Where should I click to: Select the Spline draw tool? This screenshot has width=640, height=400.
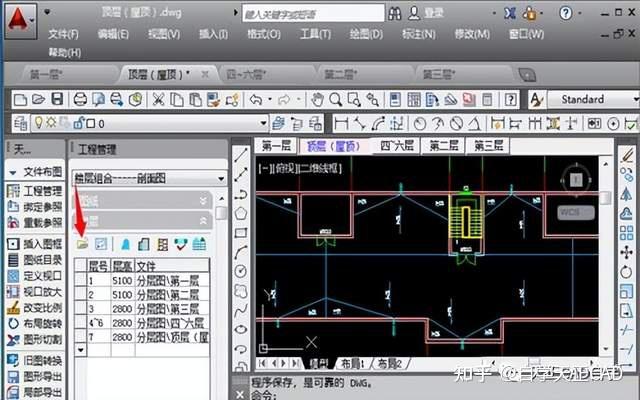pos(241,310)
